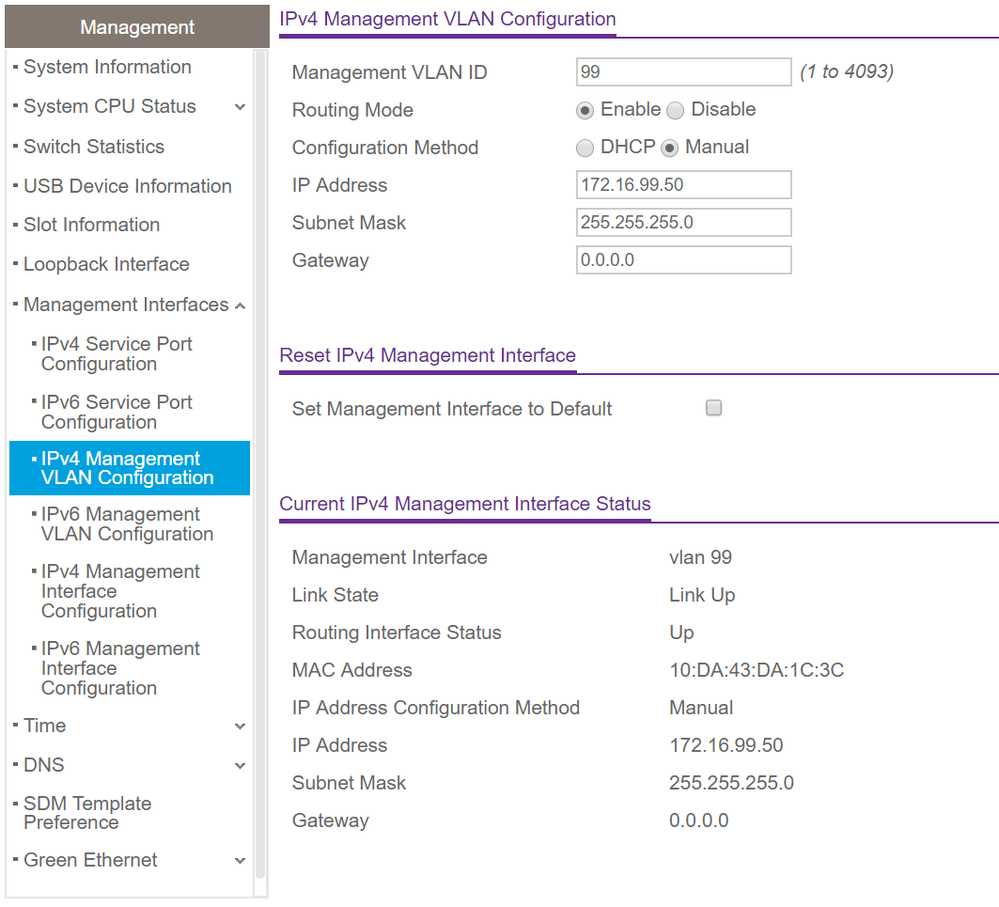The height and width of the screenshot is (907, 999).
Task: Check Set Management Interface to Default
Action: click(714, 408)
